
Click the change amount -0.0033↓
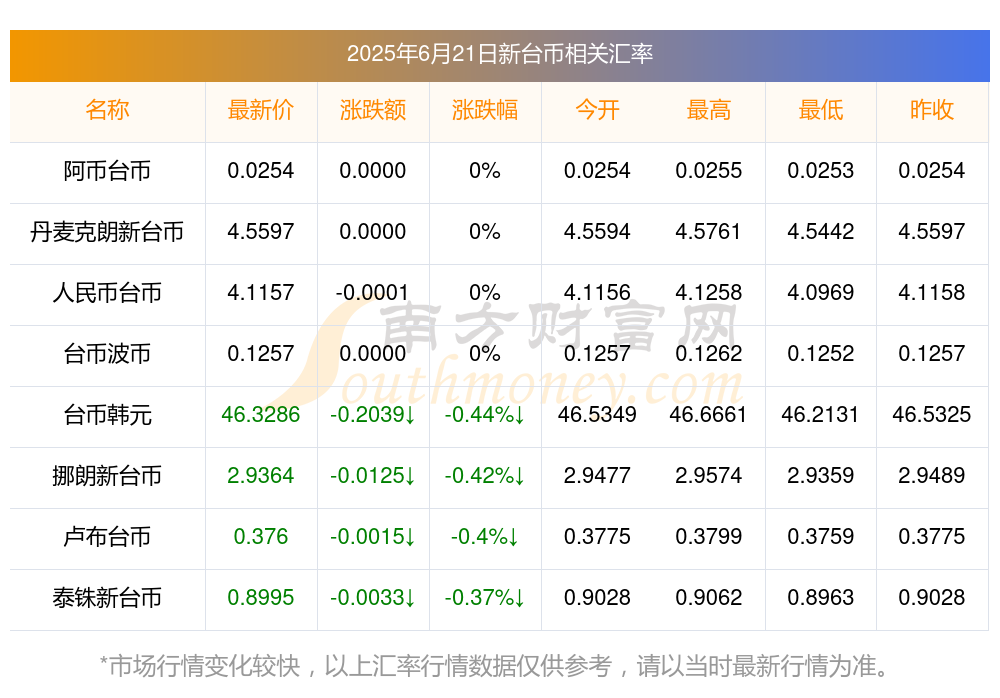(372, 598)
